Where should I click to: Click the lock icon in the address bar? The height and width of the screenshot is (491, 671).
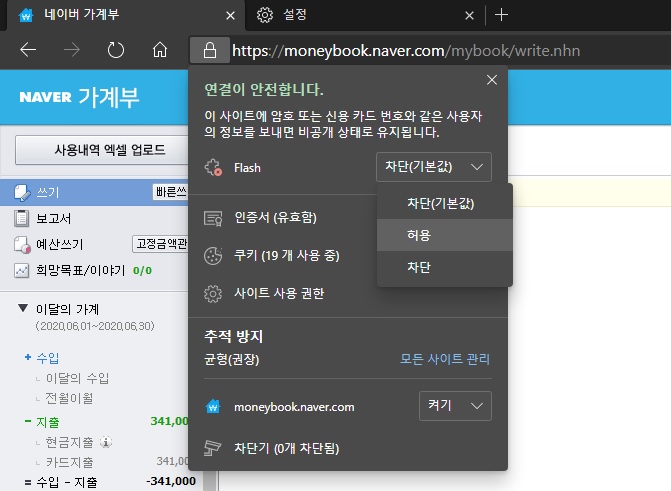pos(210,50)
